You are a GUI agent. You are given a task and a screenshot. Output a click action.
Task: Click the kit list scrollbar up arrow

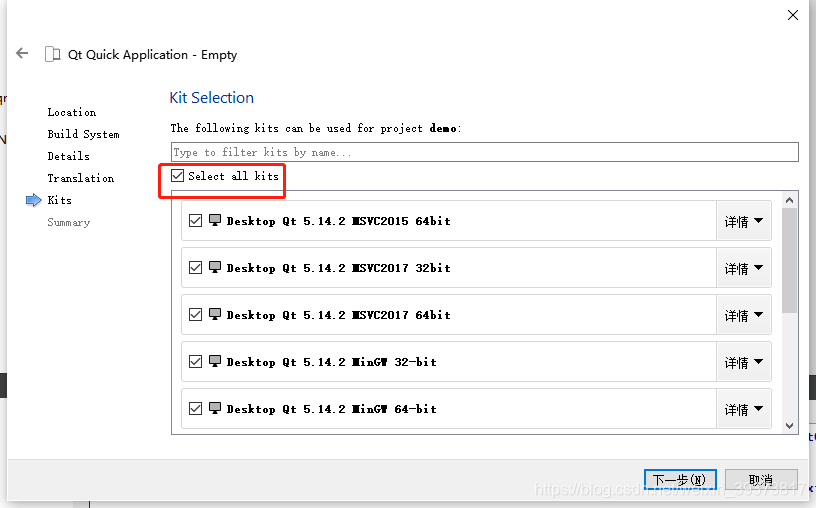(x=789, y=200)
